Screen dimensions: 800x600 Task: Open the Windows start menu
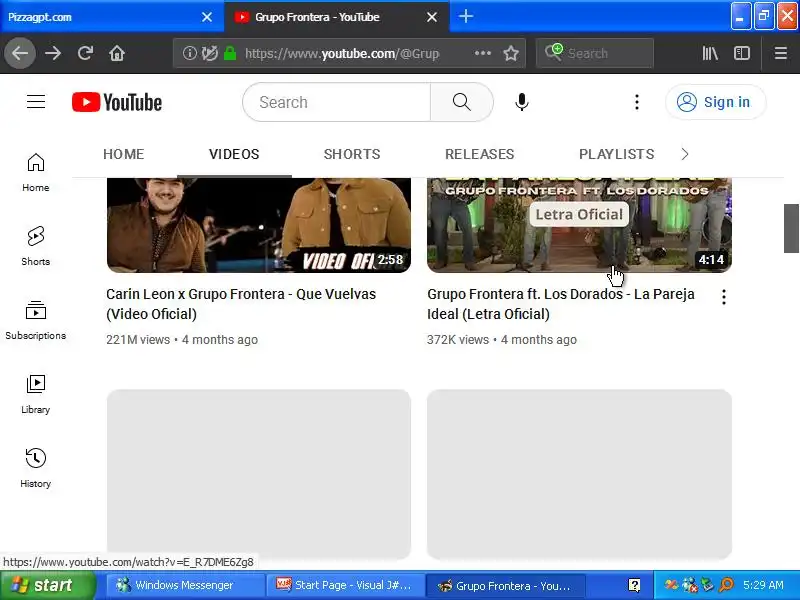[x=48, y=585]
